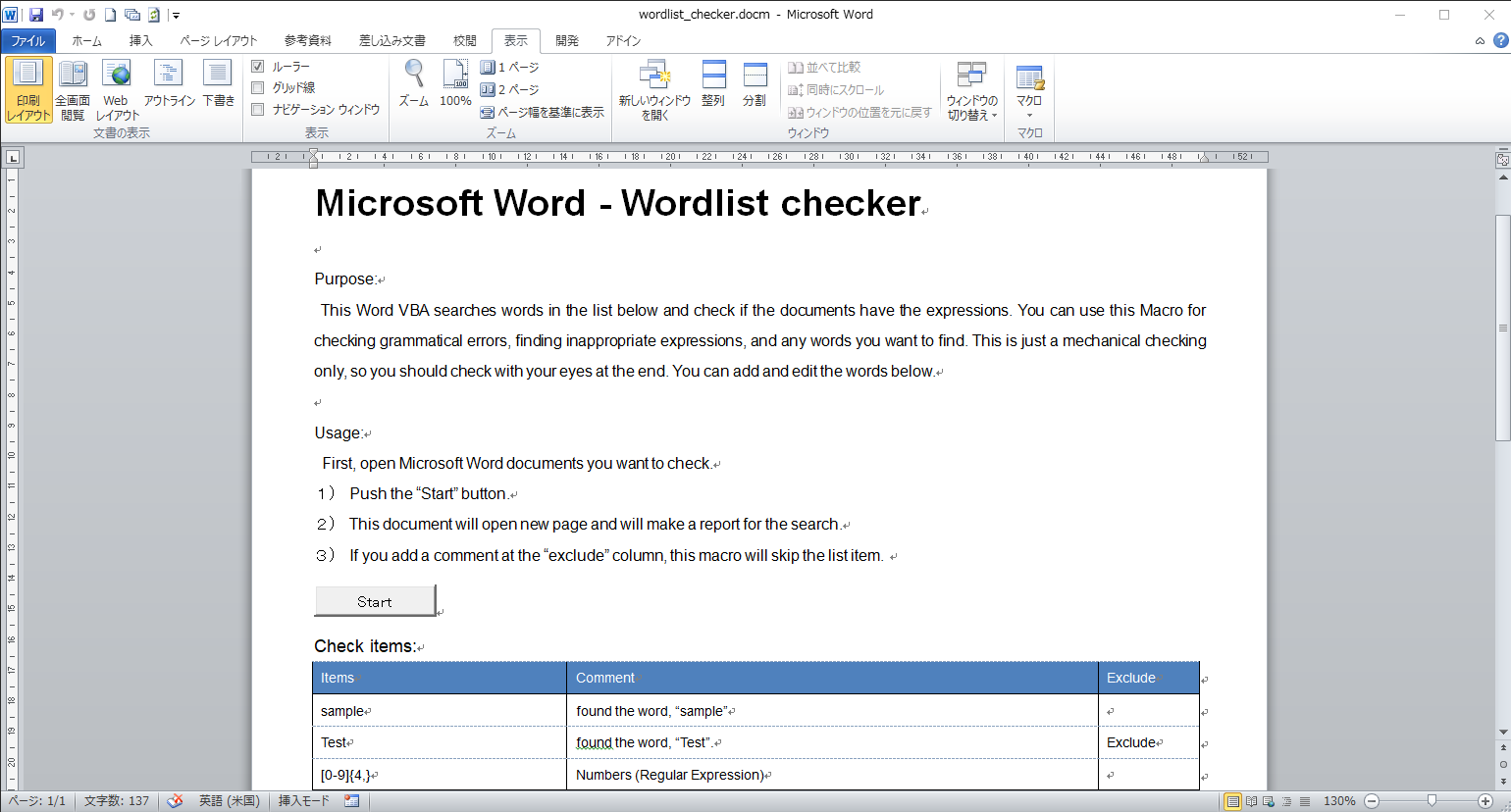Viewport: 1511px width, 812px height.
Task: Switch to the ページ レイアウト tab
Action: click(x=218, y=41)
